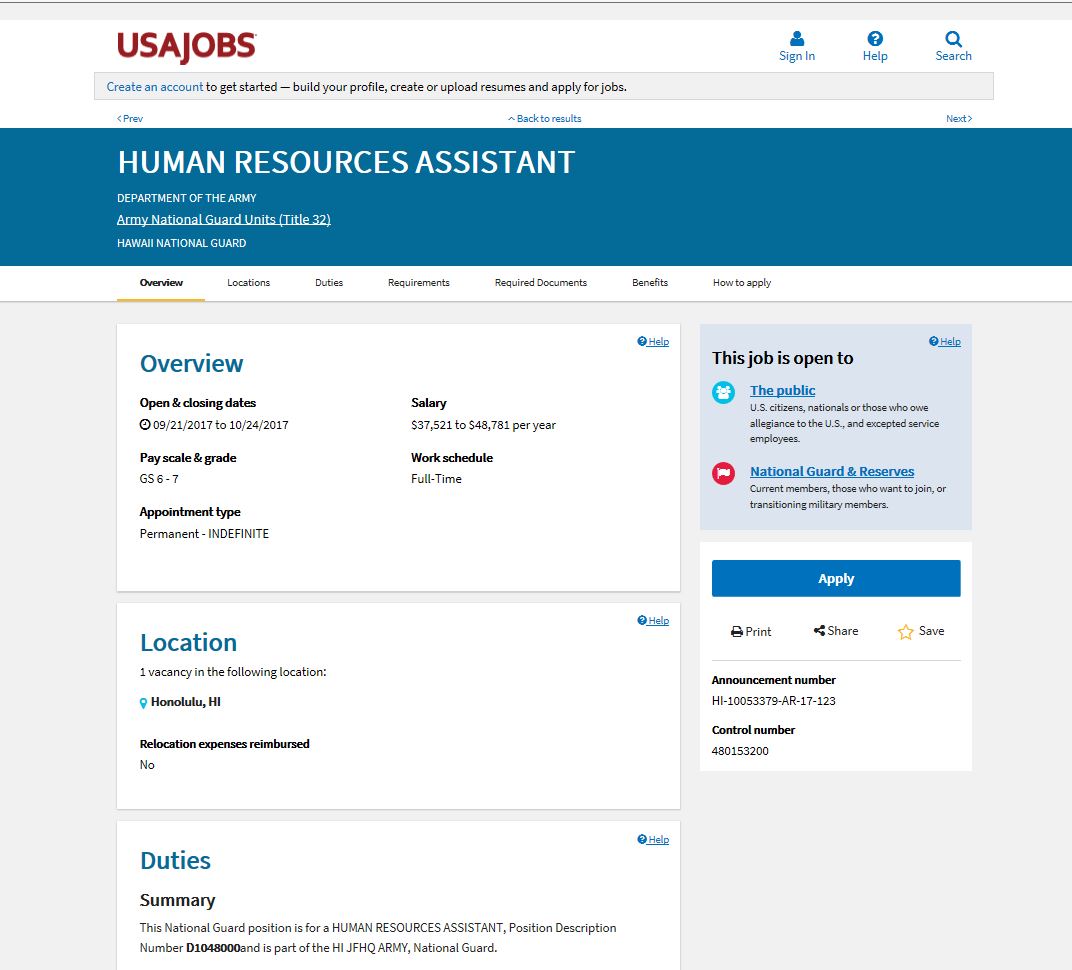Follow the 'Create an account' link

point(155,87)
